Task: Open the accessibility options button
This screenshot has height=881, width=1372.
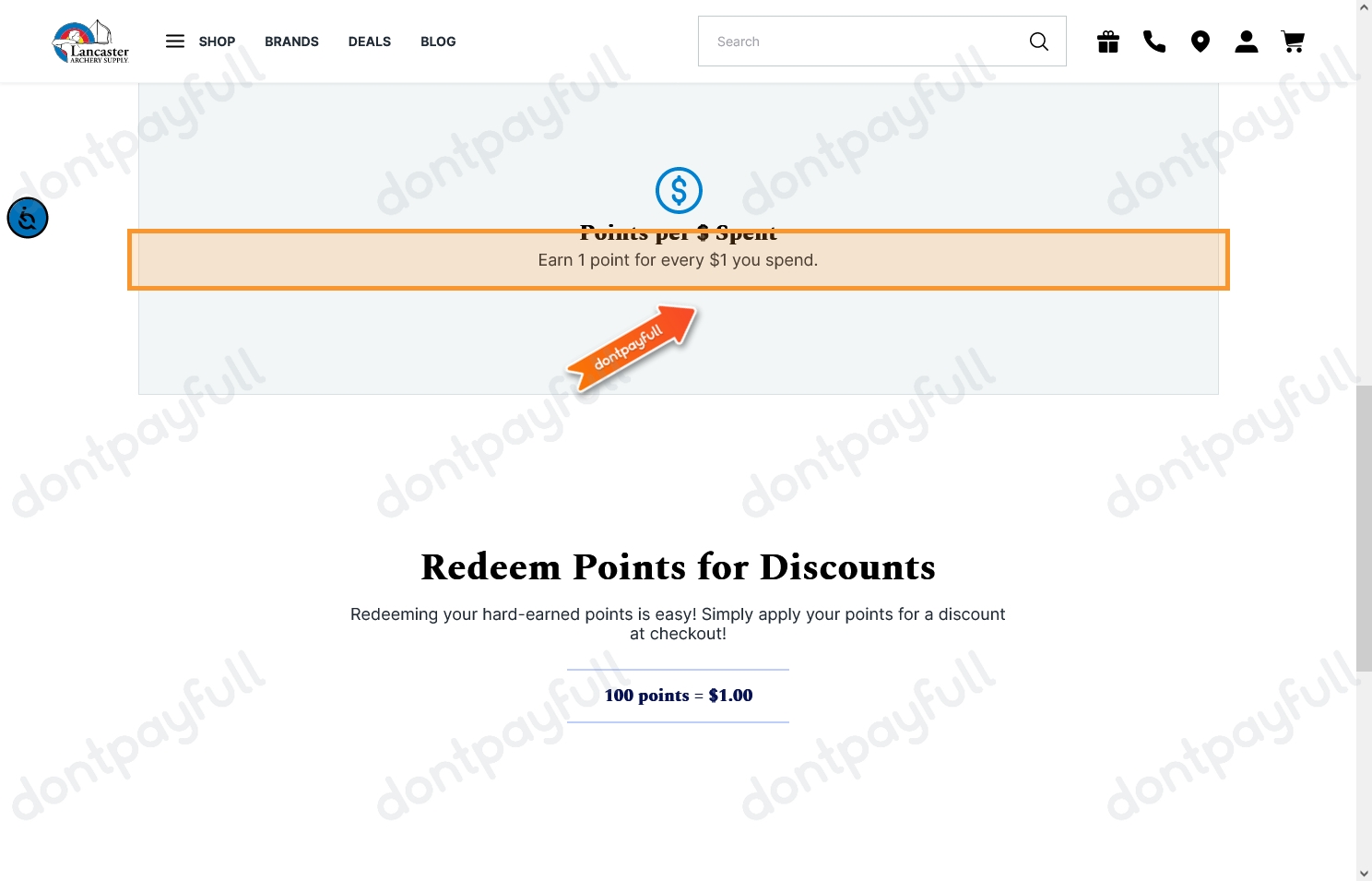Action: [28, 218]
